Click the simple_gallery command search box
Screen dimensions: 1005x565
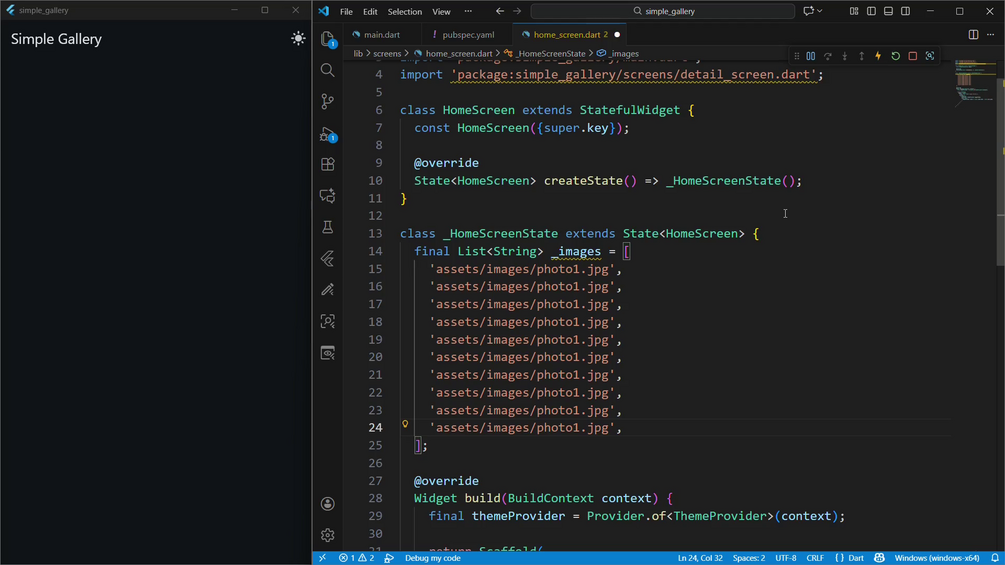(663, 11)
